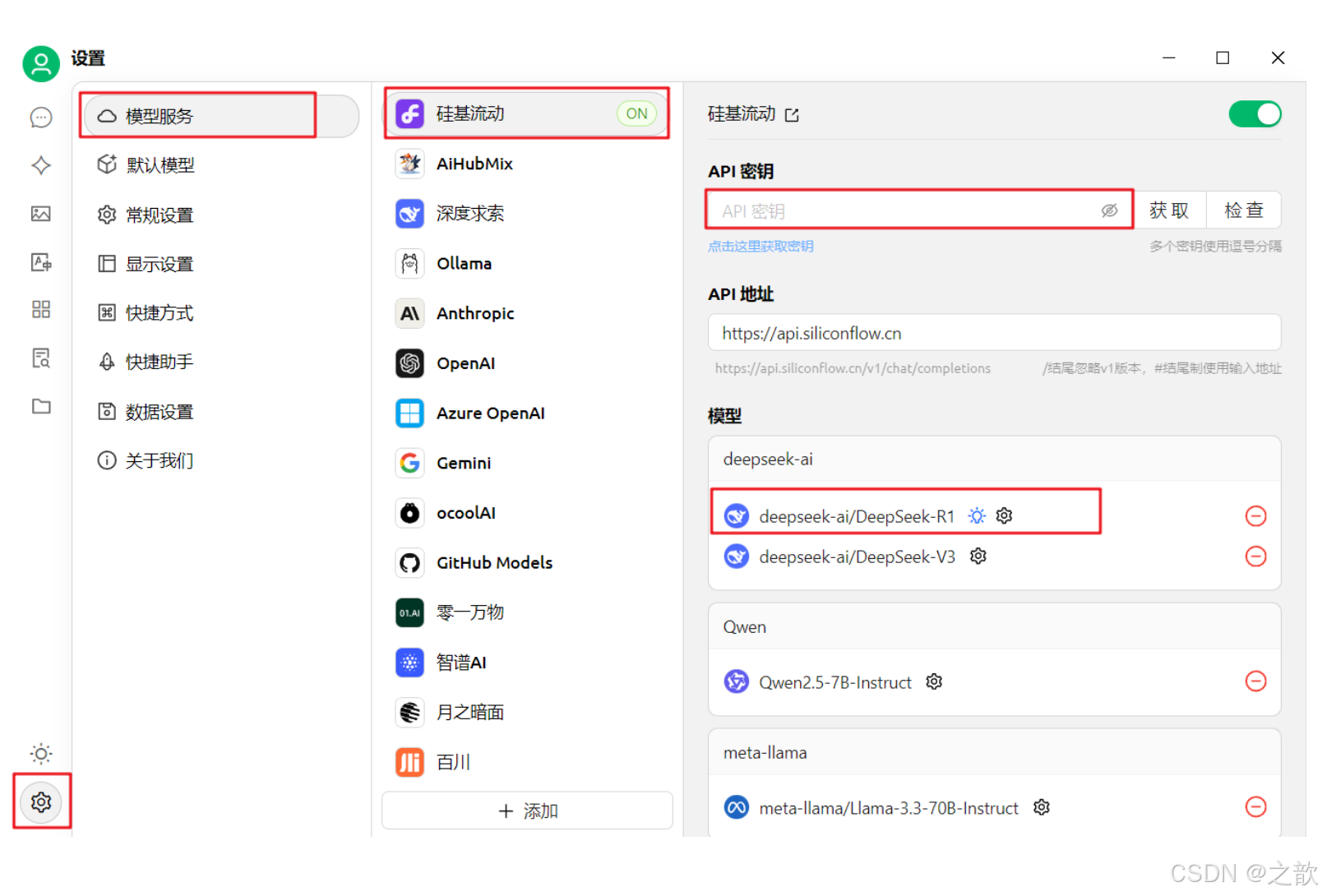Open the knowledge base search panel
Viewport: 1322px width, 896px height.
tap(40, 358)
